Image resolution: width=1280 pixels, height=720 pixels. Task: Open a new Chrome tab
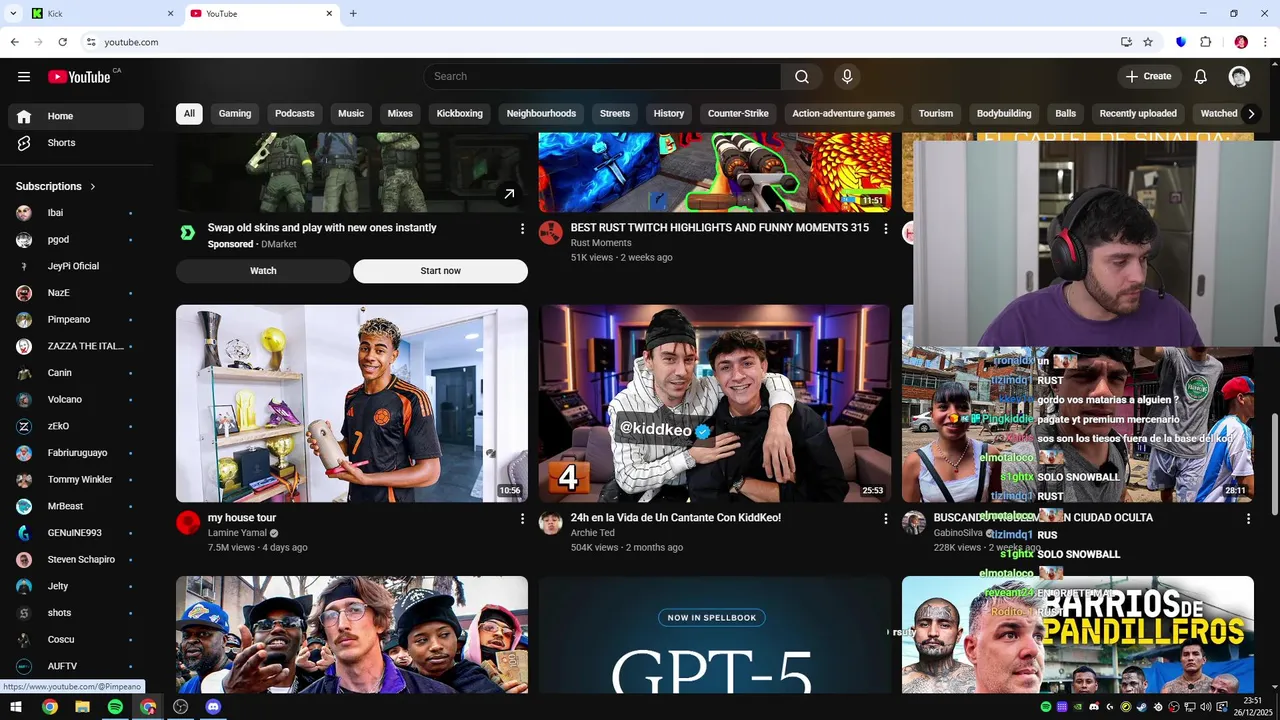pos(353,13)
